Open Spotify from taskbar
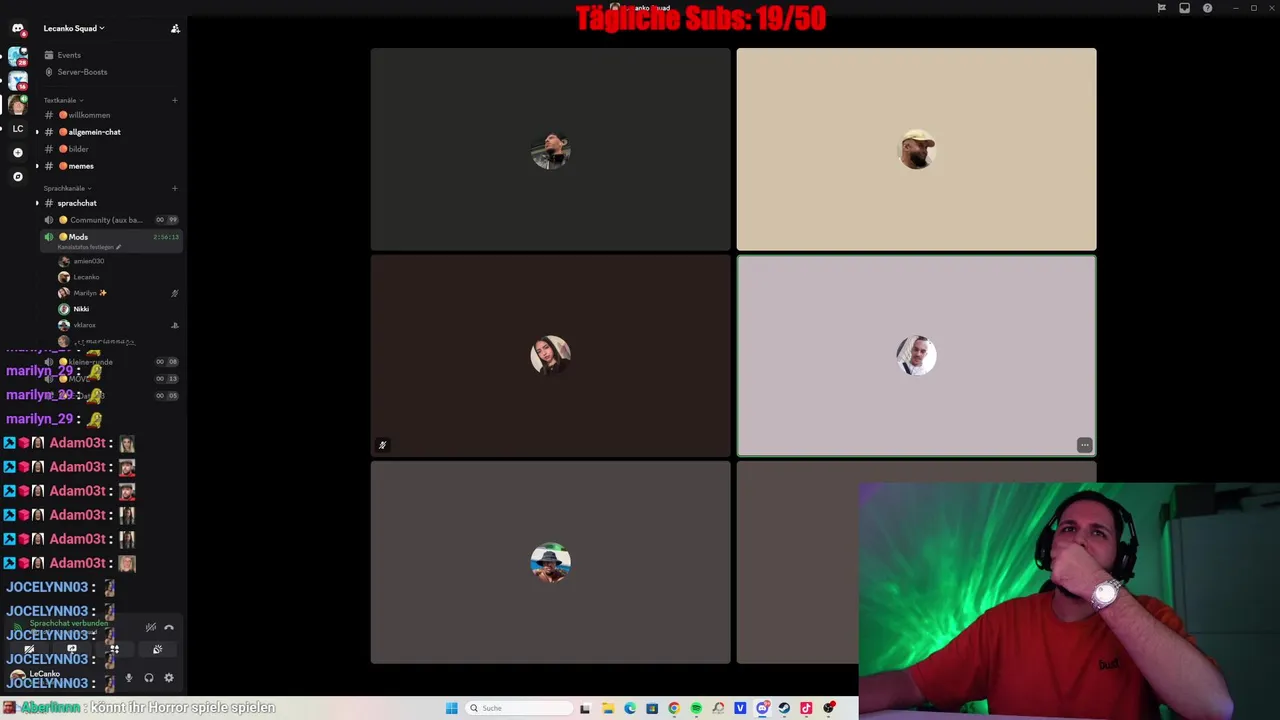 [x=696, y=708]
